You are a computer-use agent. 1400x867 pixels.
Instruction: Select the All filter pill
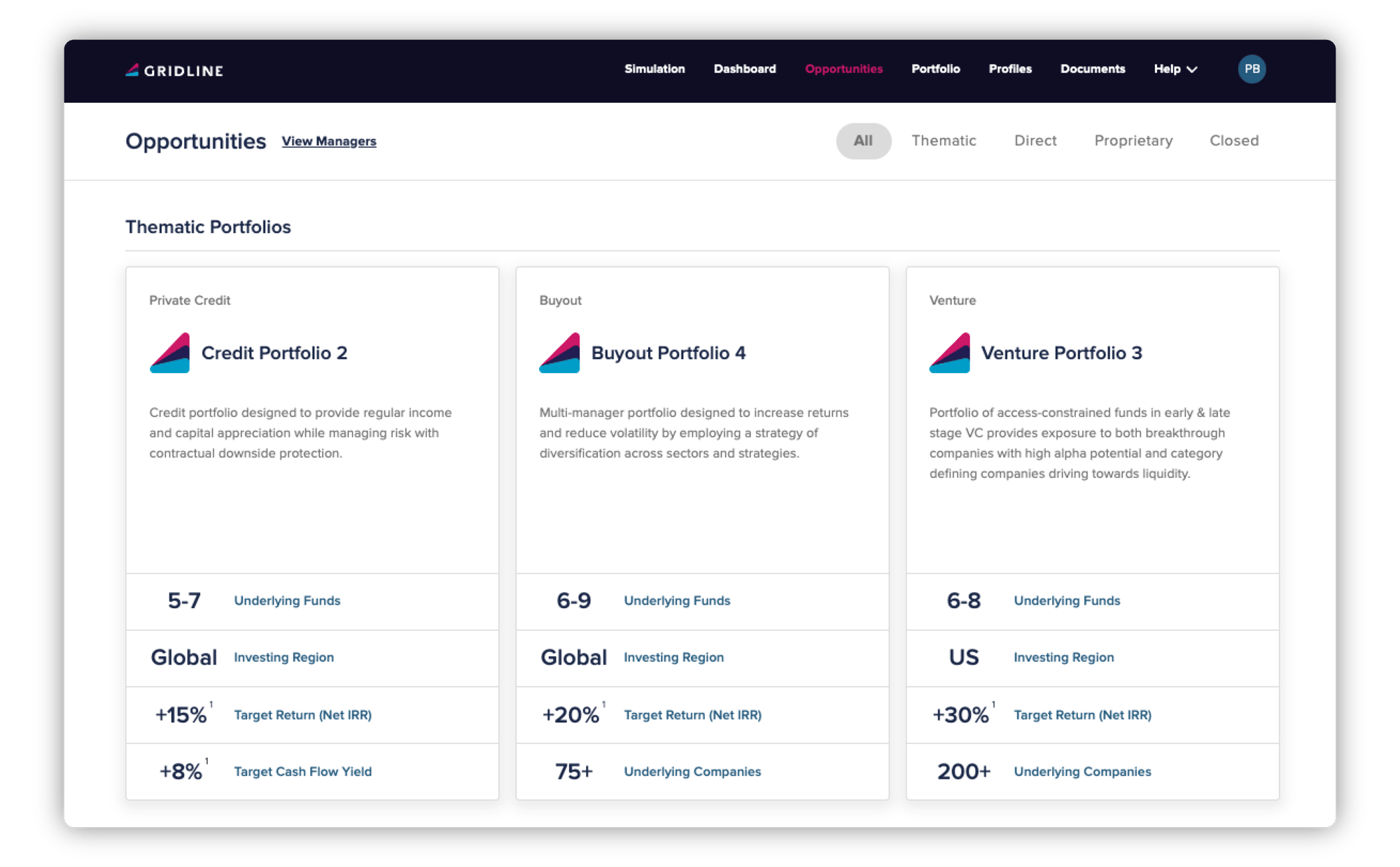click(863, 141)
